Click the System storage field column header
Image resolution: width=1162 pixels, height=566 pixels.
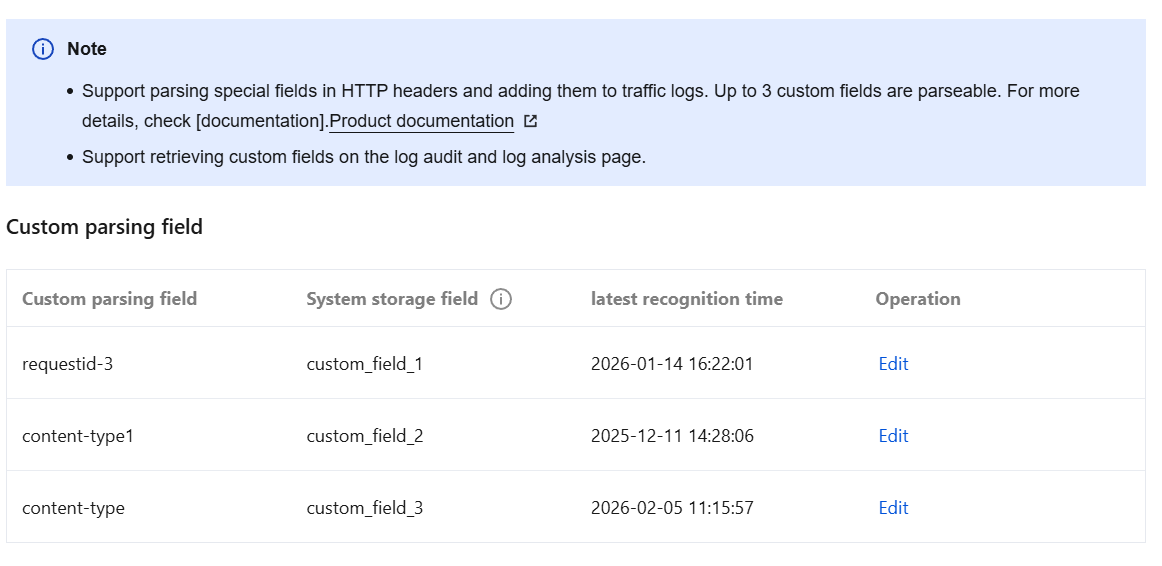392,299
